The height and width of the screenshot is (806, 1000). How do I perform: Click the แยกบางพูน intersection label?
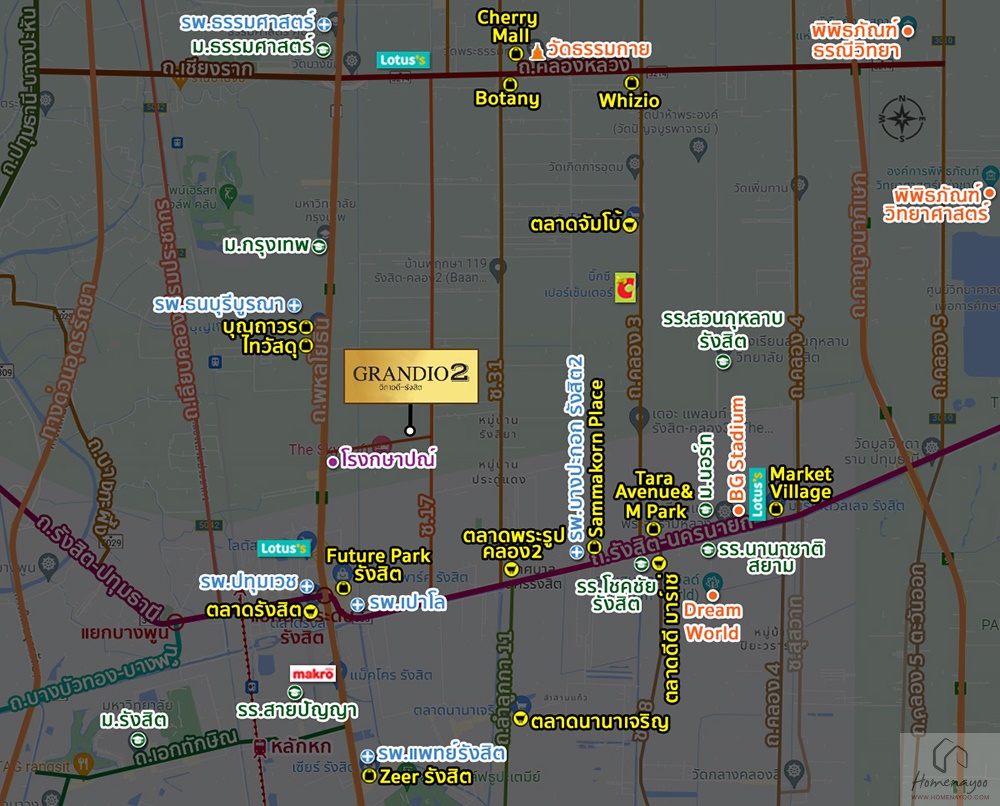pyautogui.click(x=125, y=633)
